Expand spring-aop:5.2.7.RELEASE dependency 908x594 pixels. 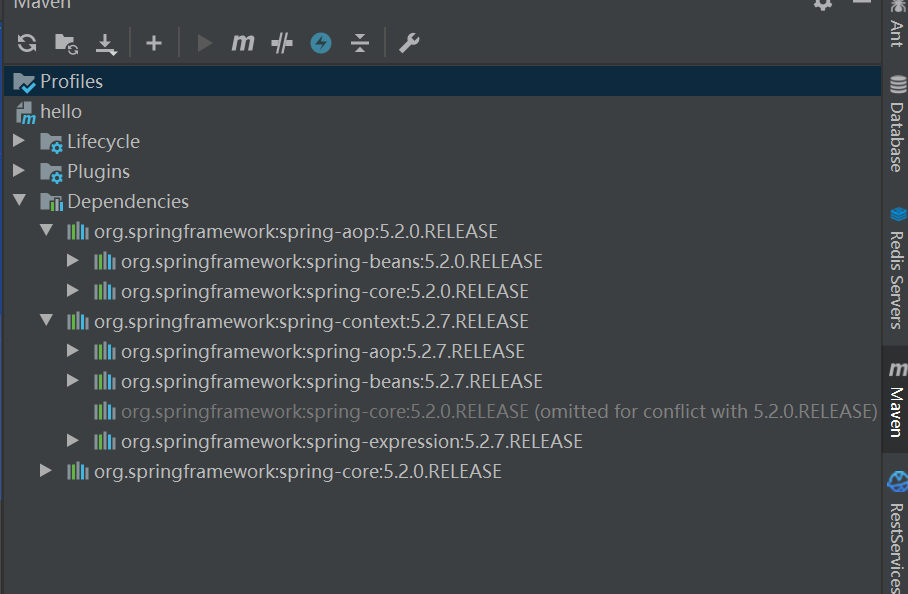pyautogui.click(x=72, y=350)
